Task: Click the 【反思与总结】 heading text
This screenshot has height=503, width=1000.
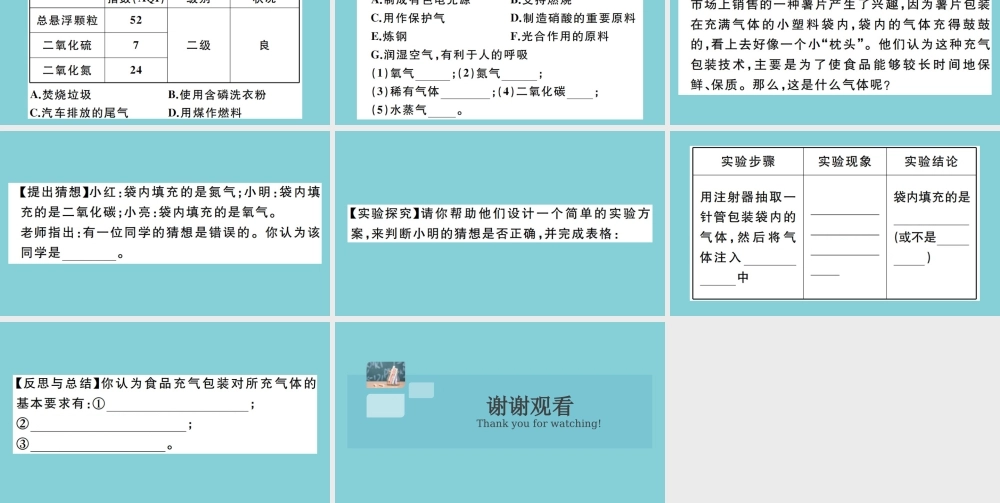Action: pyautogui.click(x=58, y=384)
